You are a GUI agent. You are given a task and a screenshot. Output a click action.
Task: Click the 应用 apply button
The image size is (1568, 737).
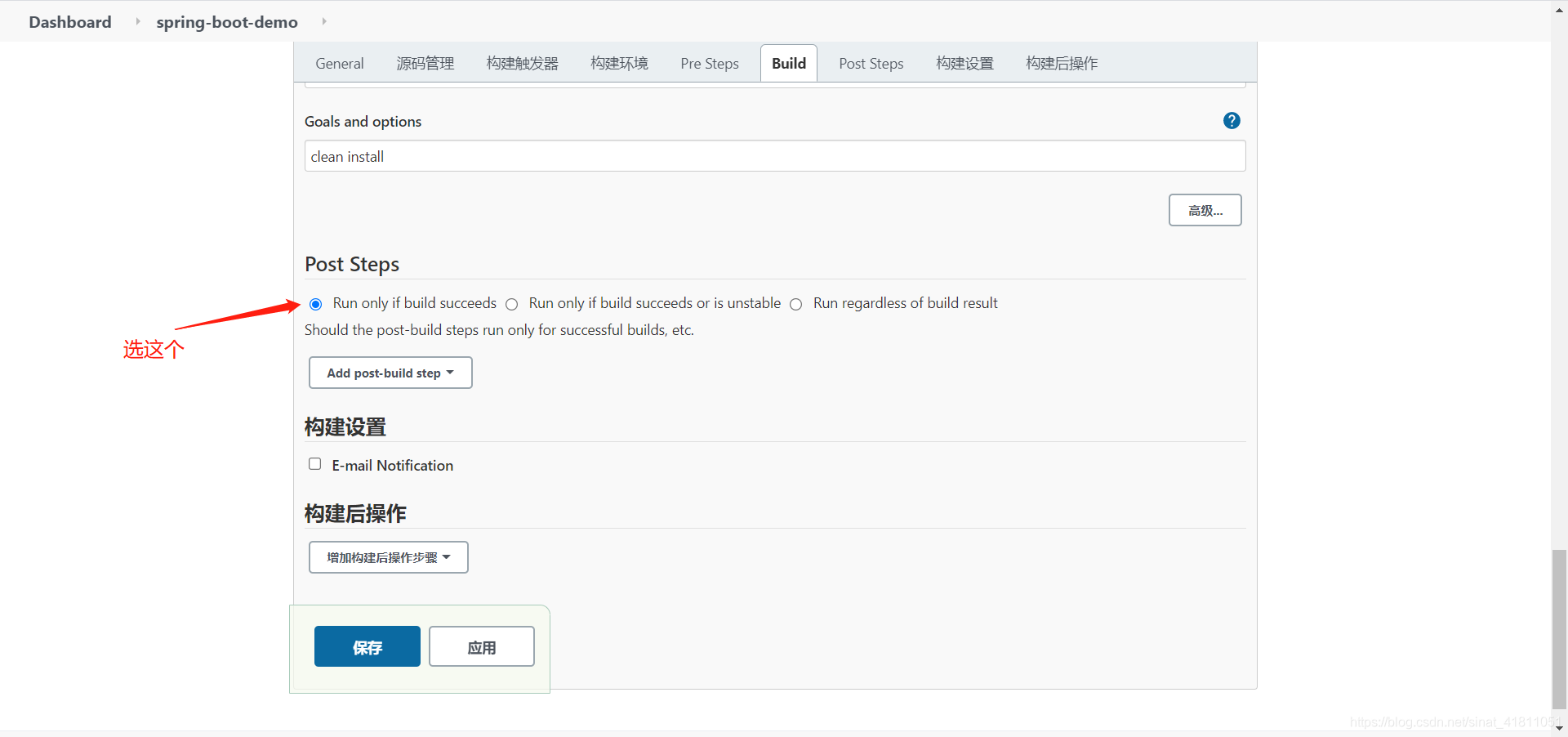point(482,646)
